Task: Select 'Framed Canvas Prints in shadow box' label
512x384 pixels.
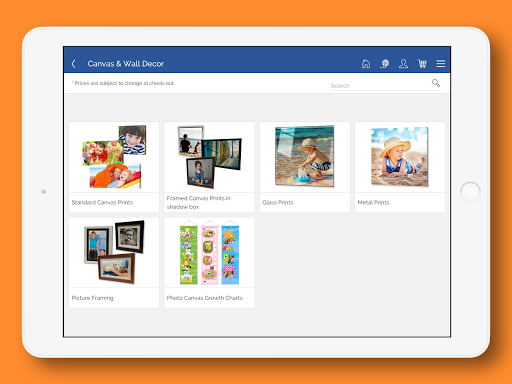Action: tap(199, 202)
